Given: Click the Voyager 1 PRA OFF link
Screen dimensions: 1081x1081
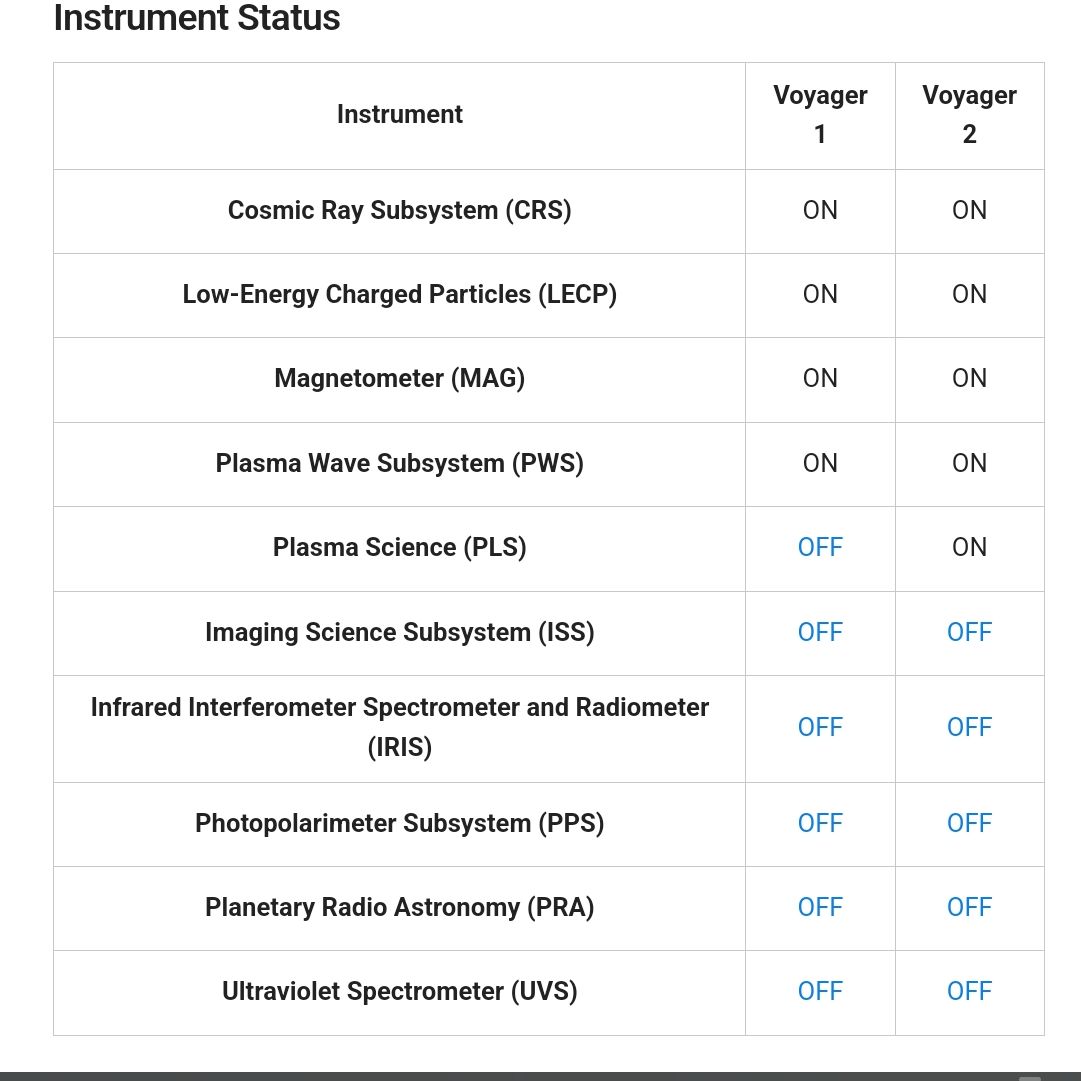Looking at the screenshot, I should point(820,907).
